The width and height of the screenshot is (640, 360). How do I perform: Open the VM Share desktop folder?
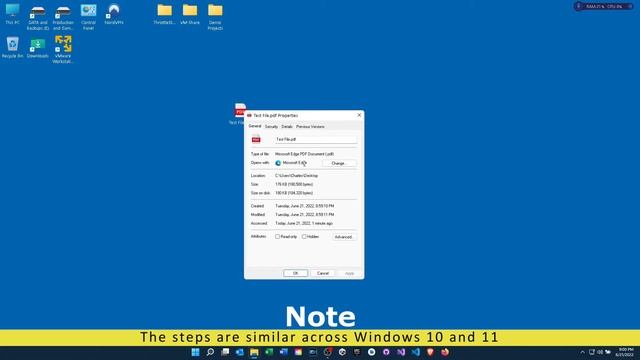tap(190, 14)
